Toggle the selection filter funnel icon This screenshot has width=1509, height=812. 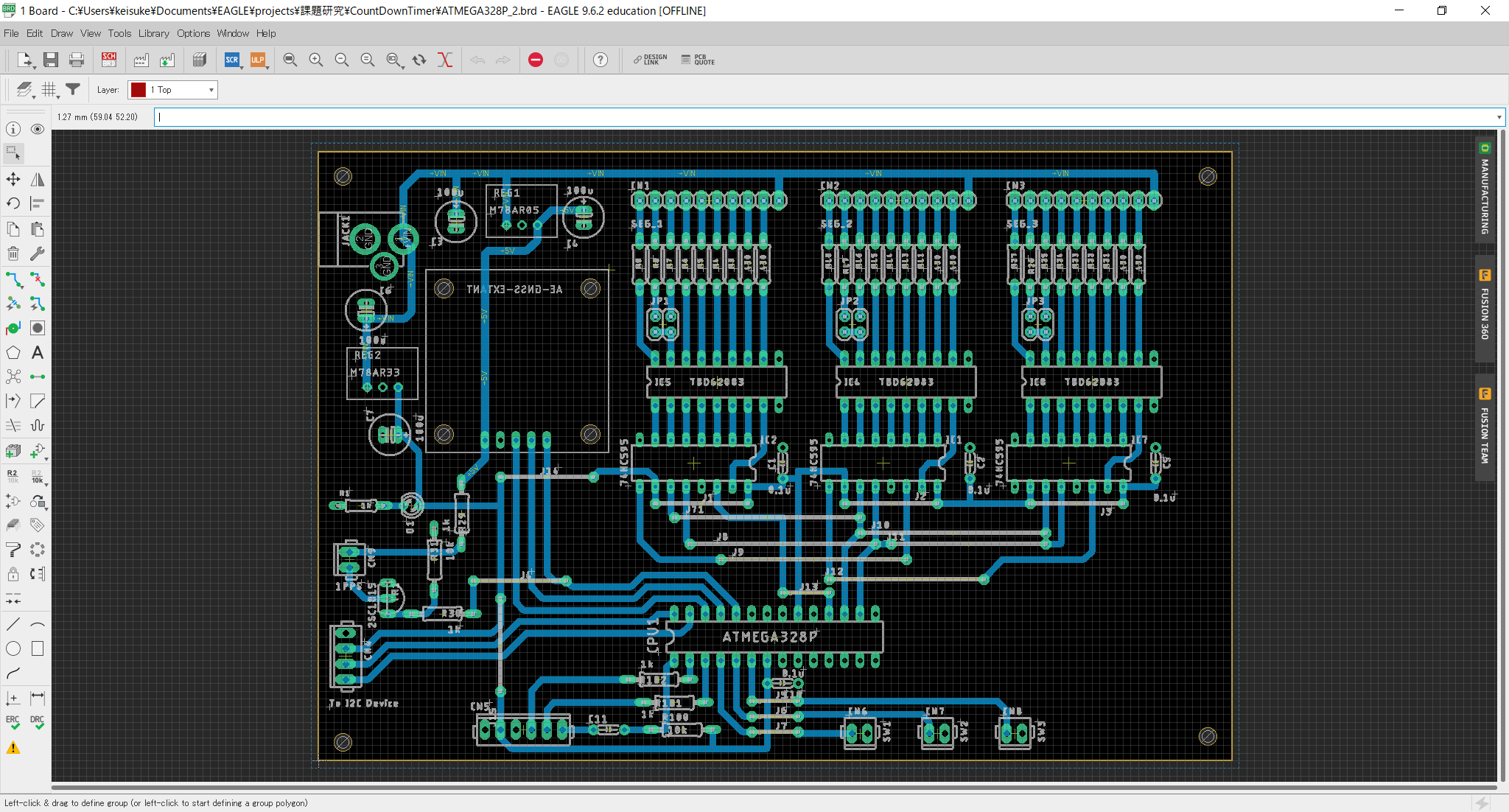tap(72, 89)
